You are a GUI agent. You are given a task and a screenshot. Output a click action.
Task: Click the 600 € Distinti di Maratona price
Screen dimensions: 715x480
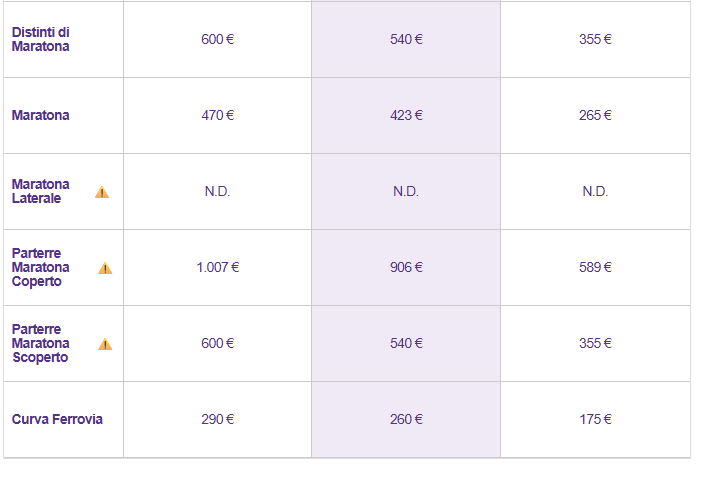pyautogui.click(x=218, y=39)
